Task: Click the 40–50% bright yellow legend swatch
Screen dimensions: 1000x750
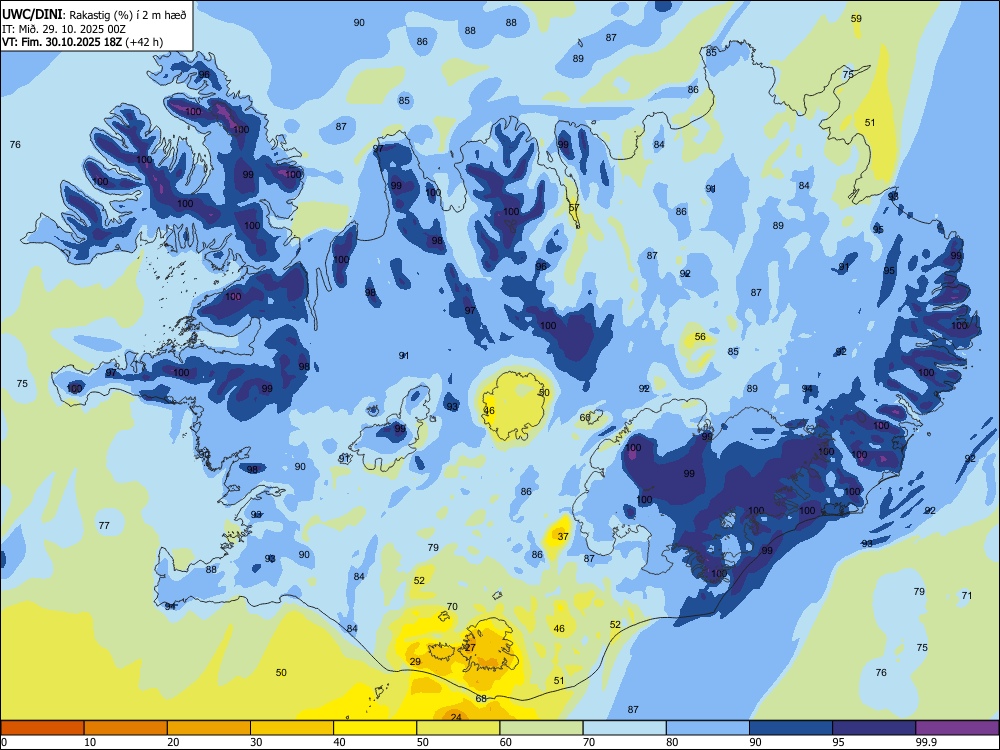Action: click(x=375, y=728)
